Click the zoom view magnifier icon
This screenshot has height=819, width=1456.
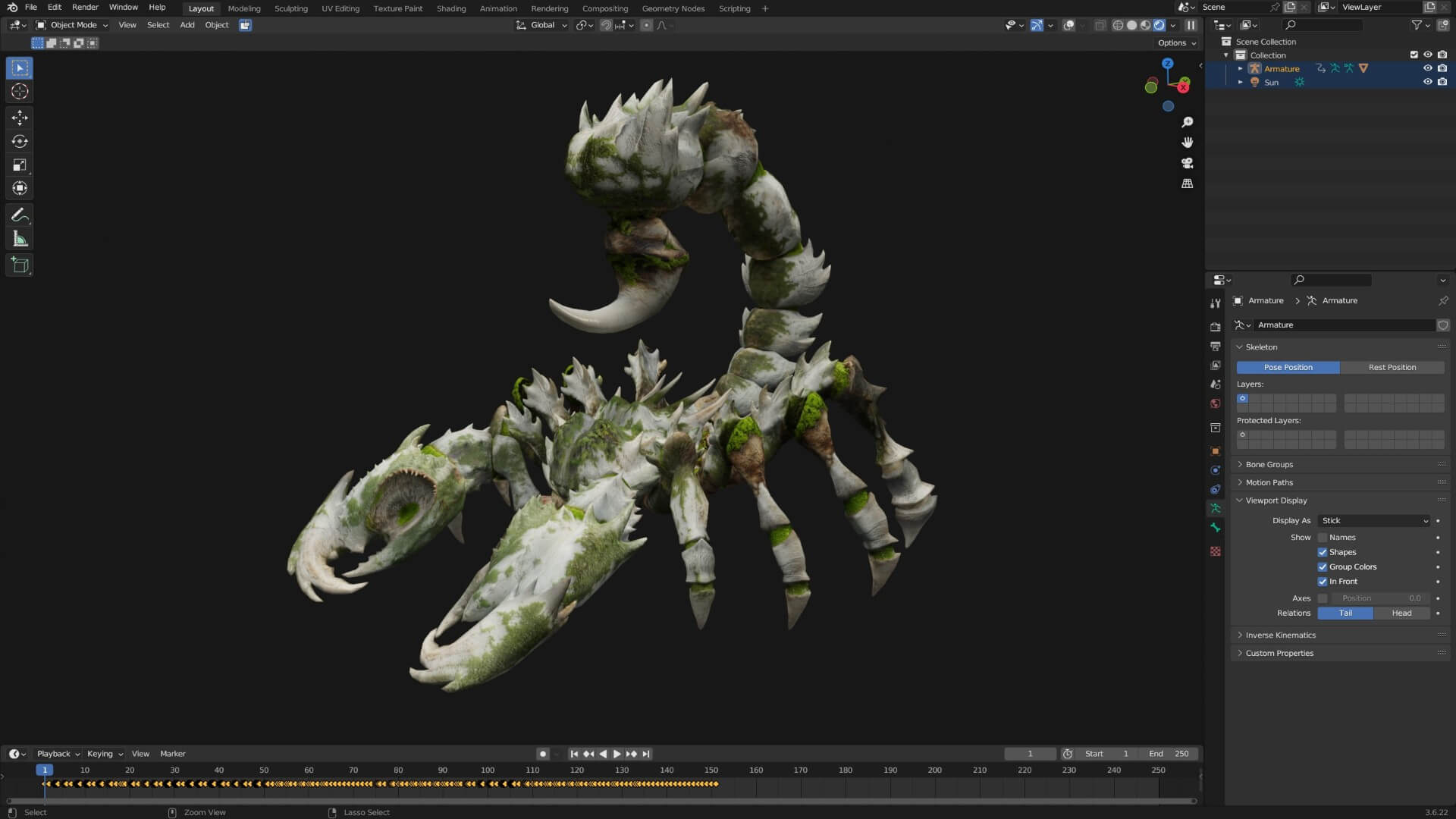[1188, 122]
